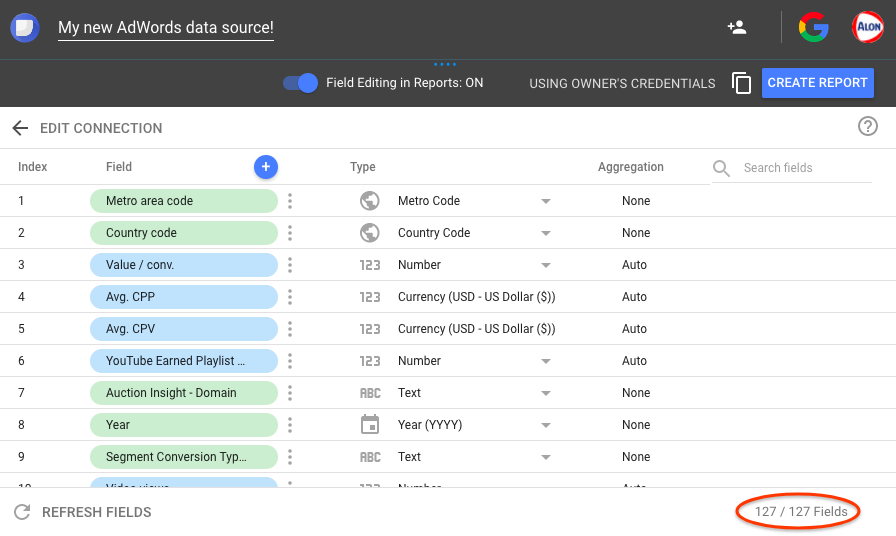
Task: Click the globe icon in the Metro Code row
Action: [370, 201]
